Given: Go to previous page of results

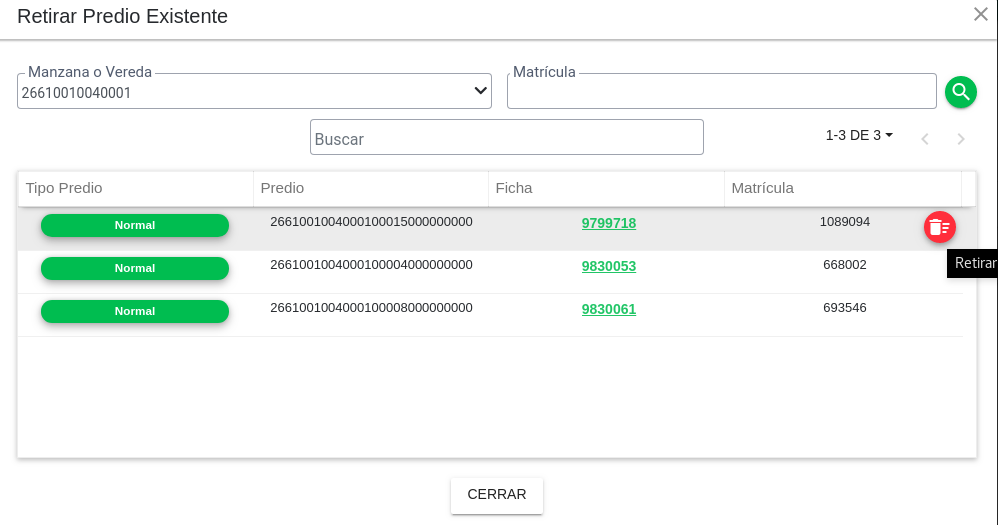Looking at the screenshot, I should tap(925, 139).
